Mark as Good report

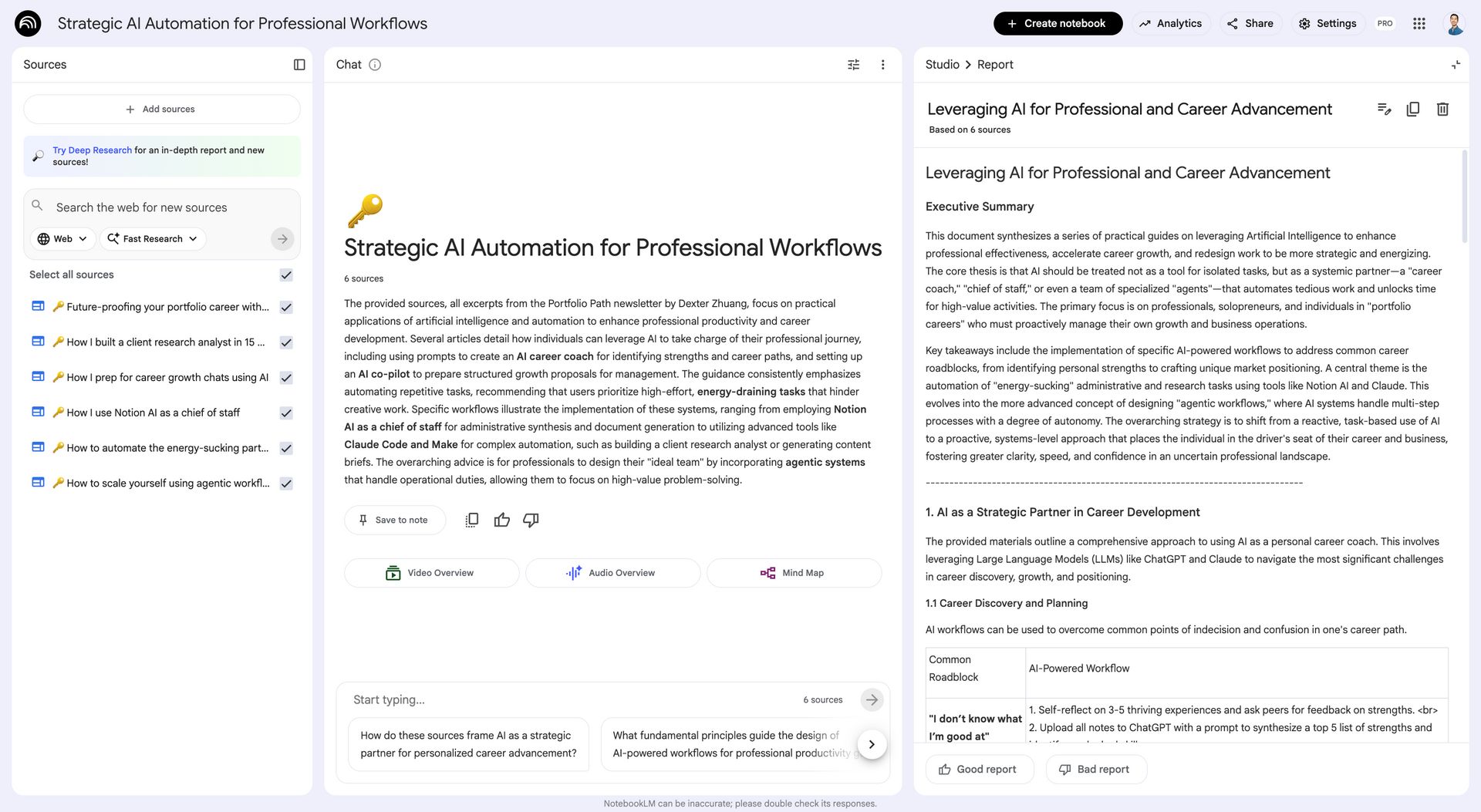point(979,770)
